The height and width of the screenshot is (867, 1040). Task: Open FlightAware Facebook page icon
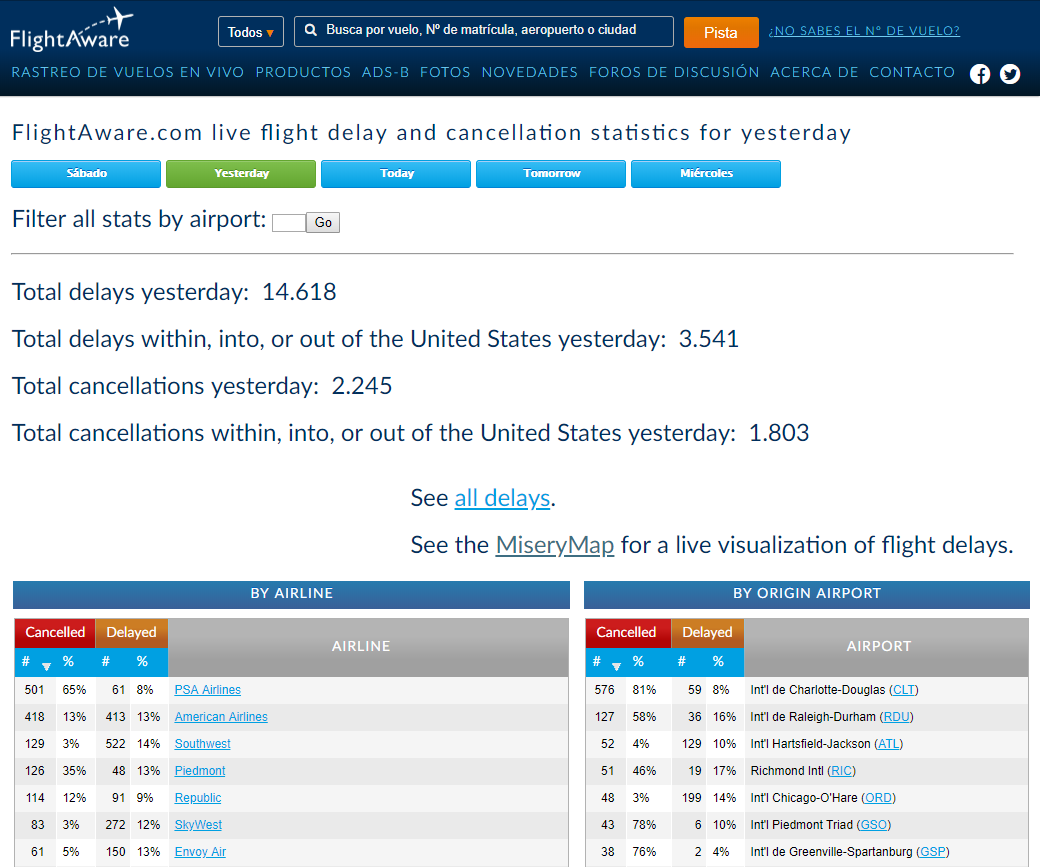[980, 74]
